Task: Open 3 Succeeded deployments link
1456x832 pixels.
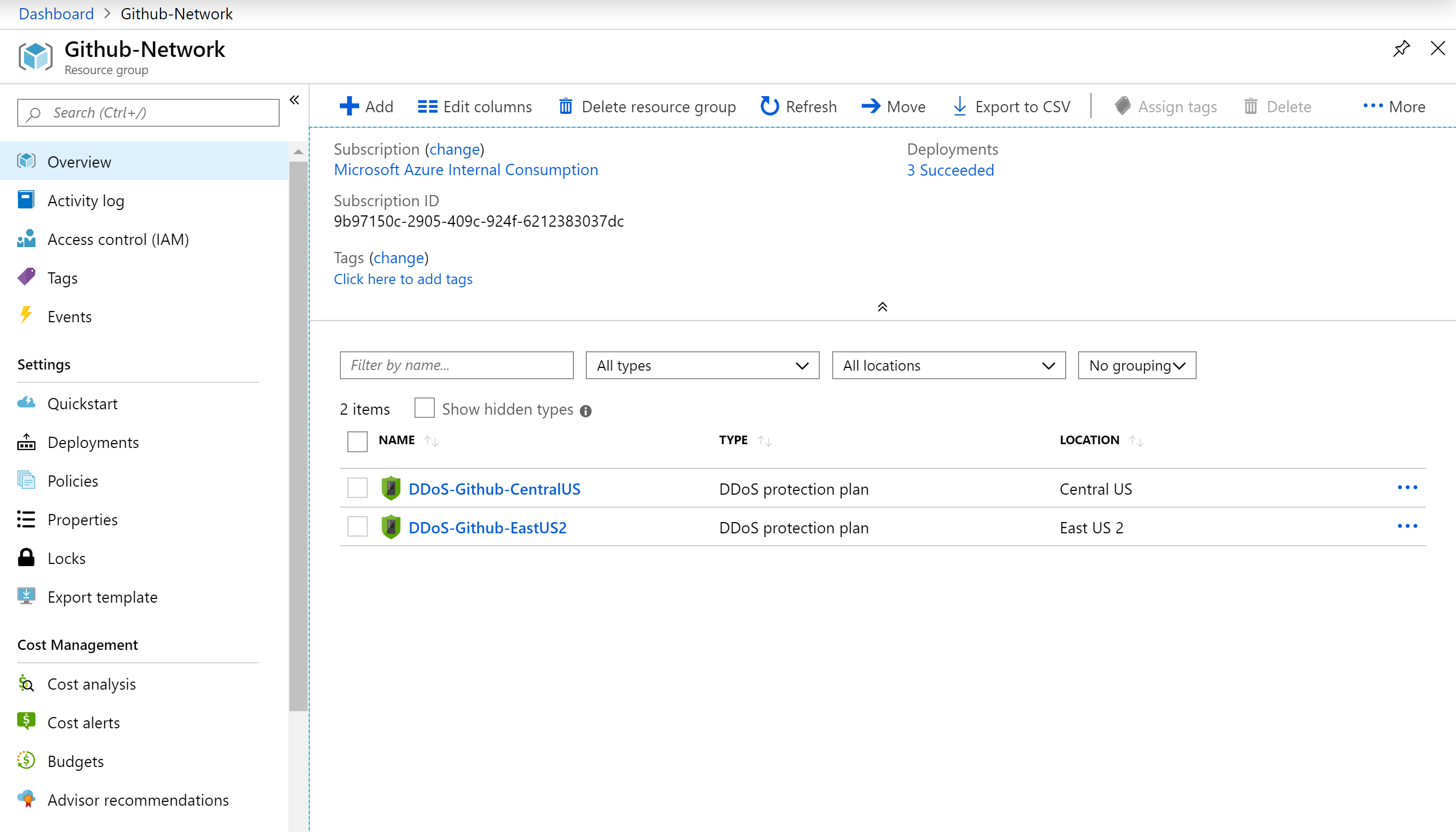Action: point(950,170)
